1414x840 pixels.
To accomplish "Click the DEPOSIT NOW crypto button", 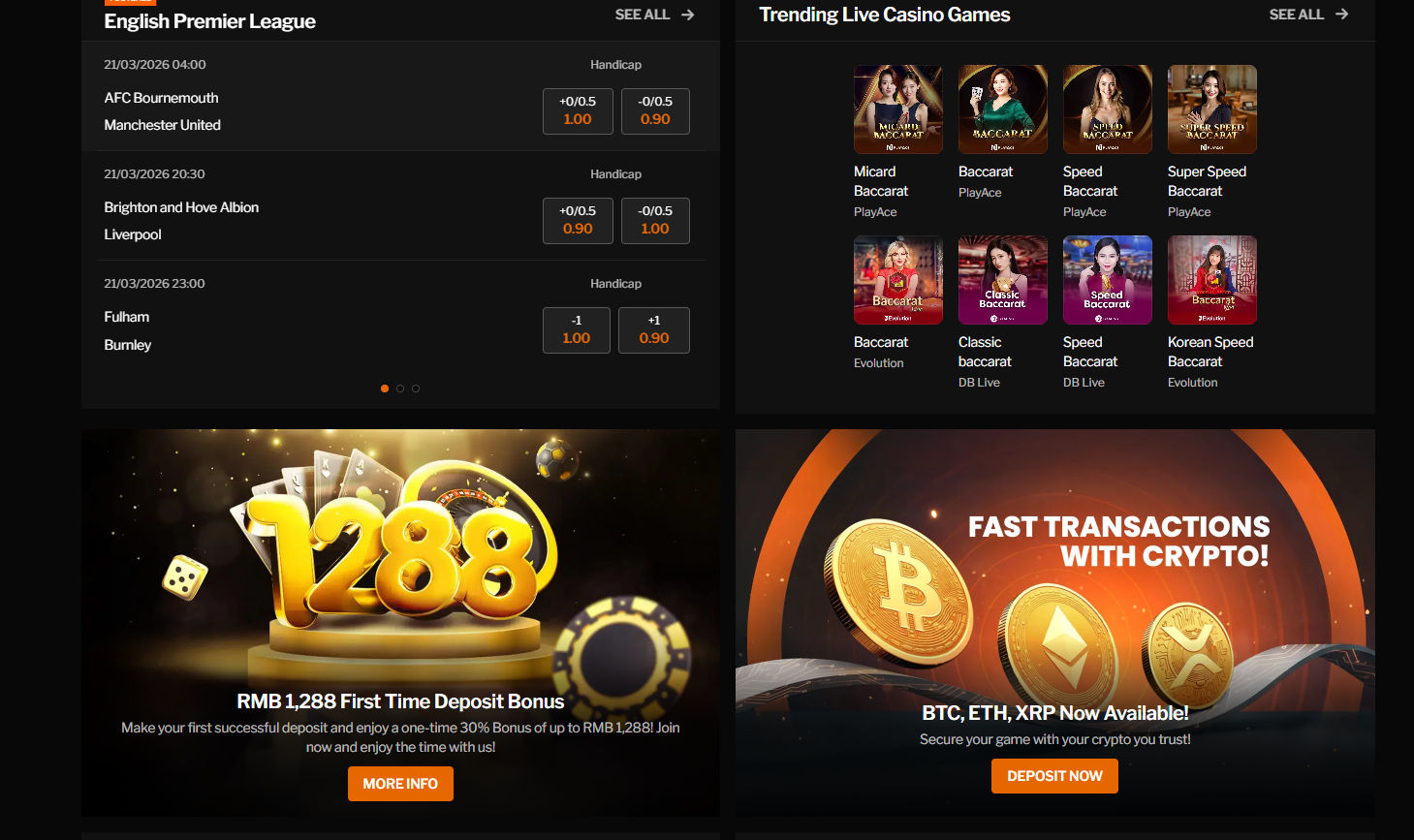I will tap(1054, 776).
